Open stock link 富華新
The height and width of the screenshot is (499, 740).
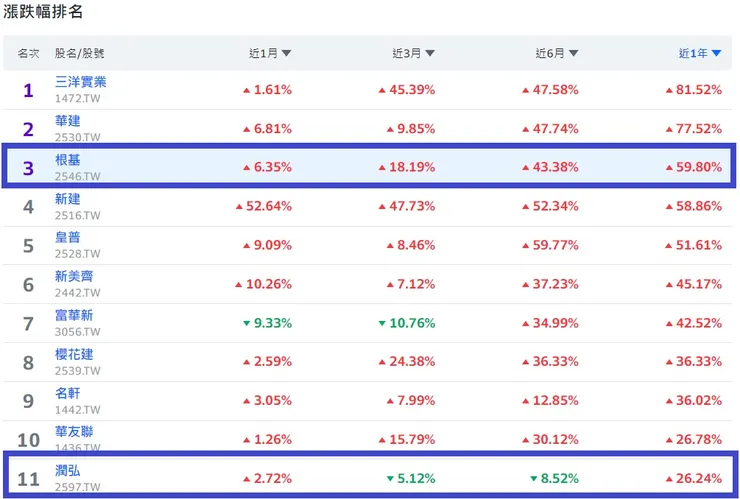74,315
